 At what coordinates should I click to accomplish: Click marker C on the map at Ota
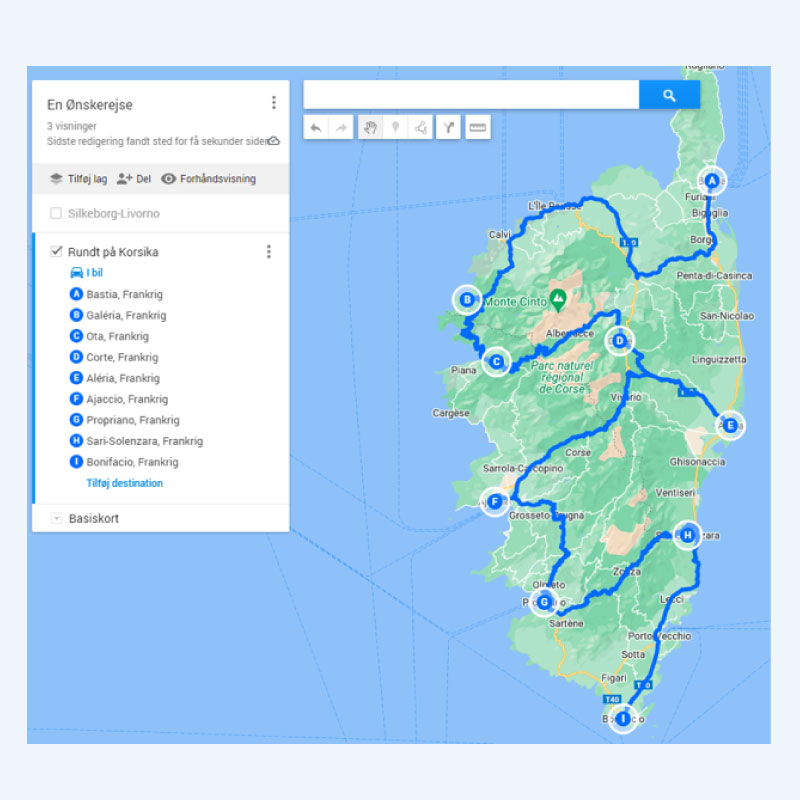(496, 362)
